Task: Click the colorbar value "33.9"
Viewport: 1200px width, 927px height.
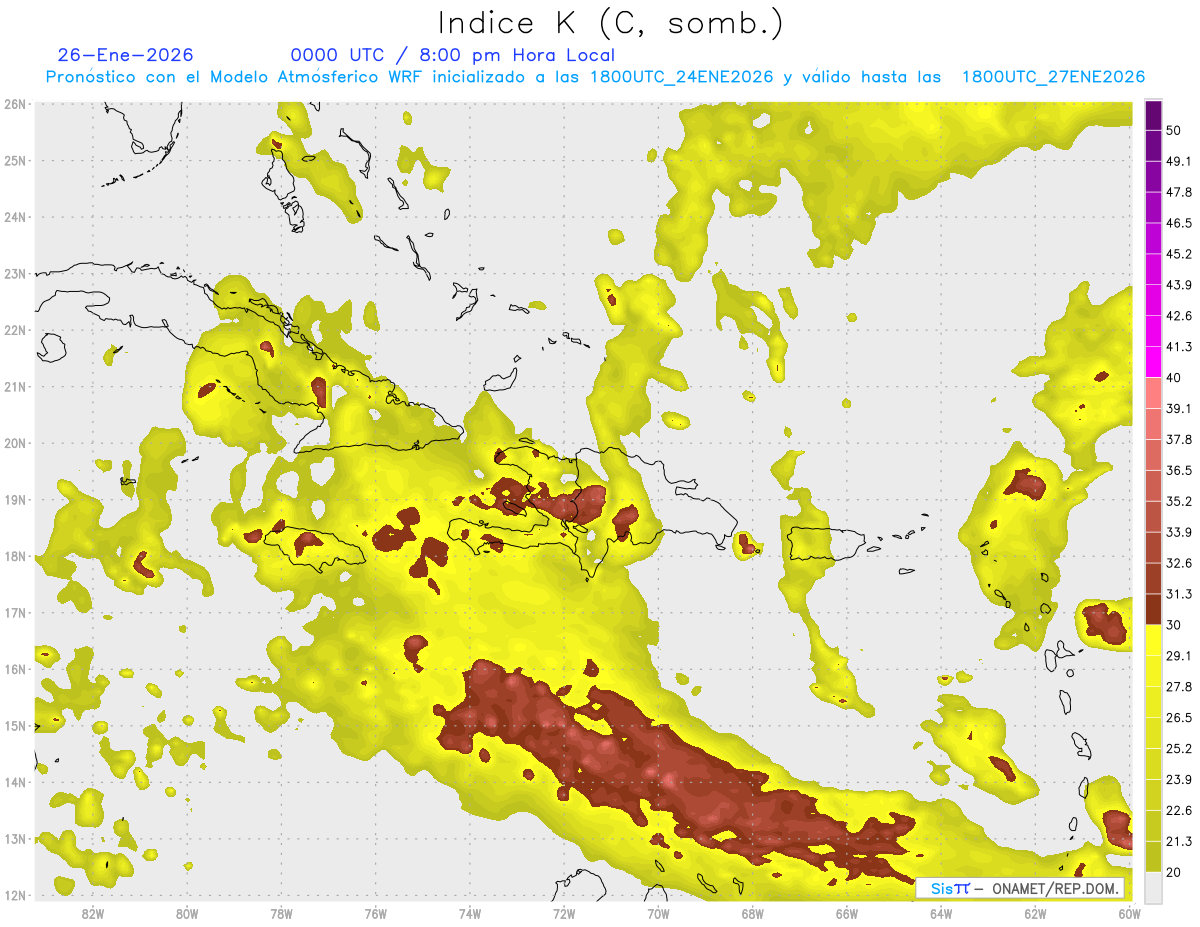Action: [1178, 532]
